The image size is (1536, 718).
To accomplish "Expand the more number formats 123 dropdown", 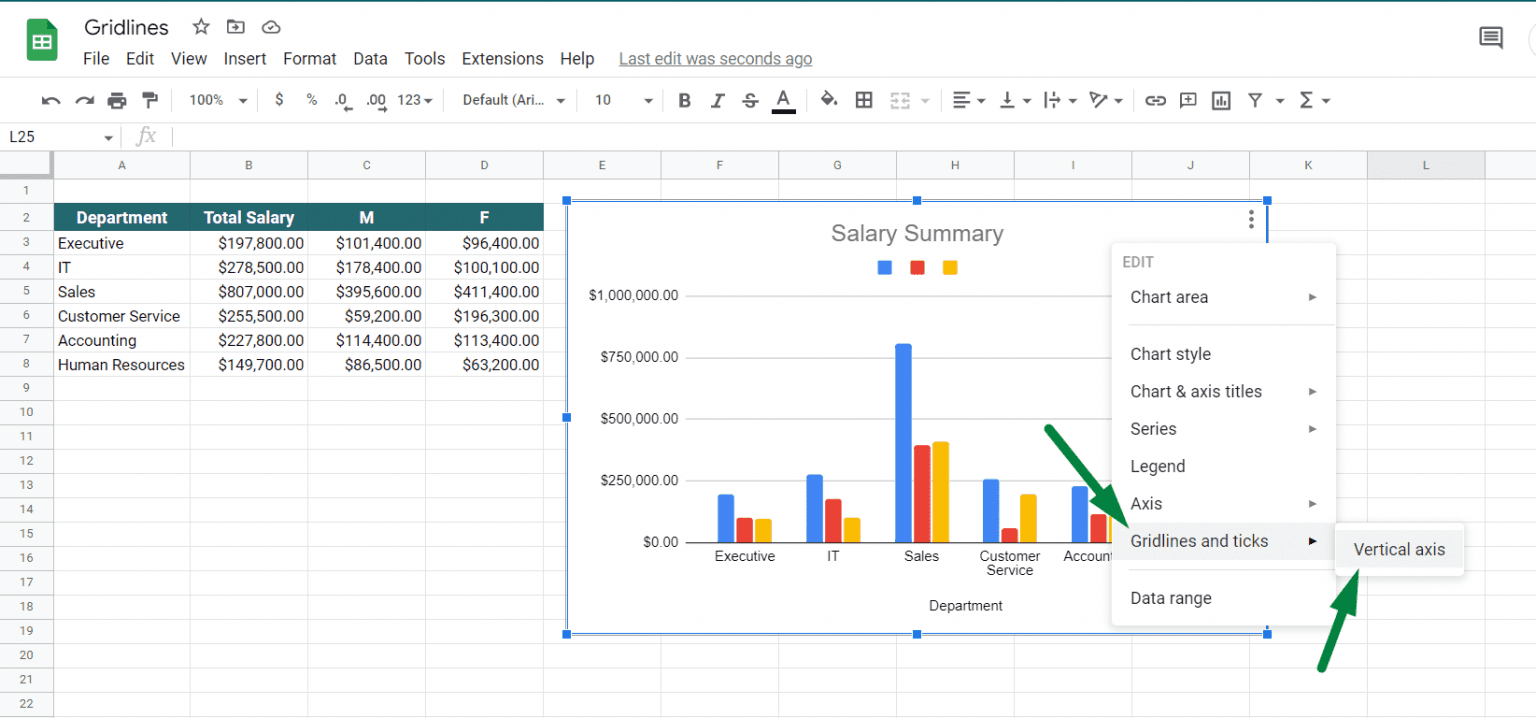I will tap(413, 100).
